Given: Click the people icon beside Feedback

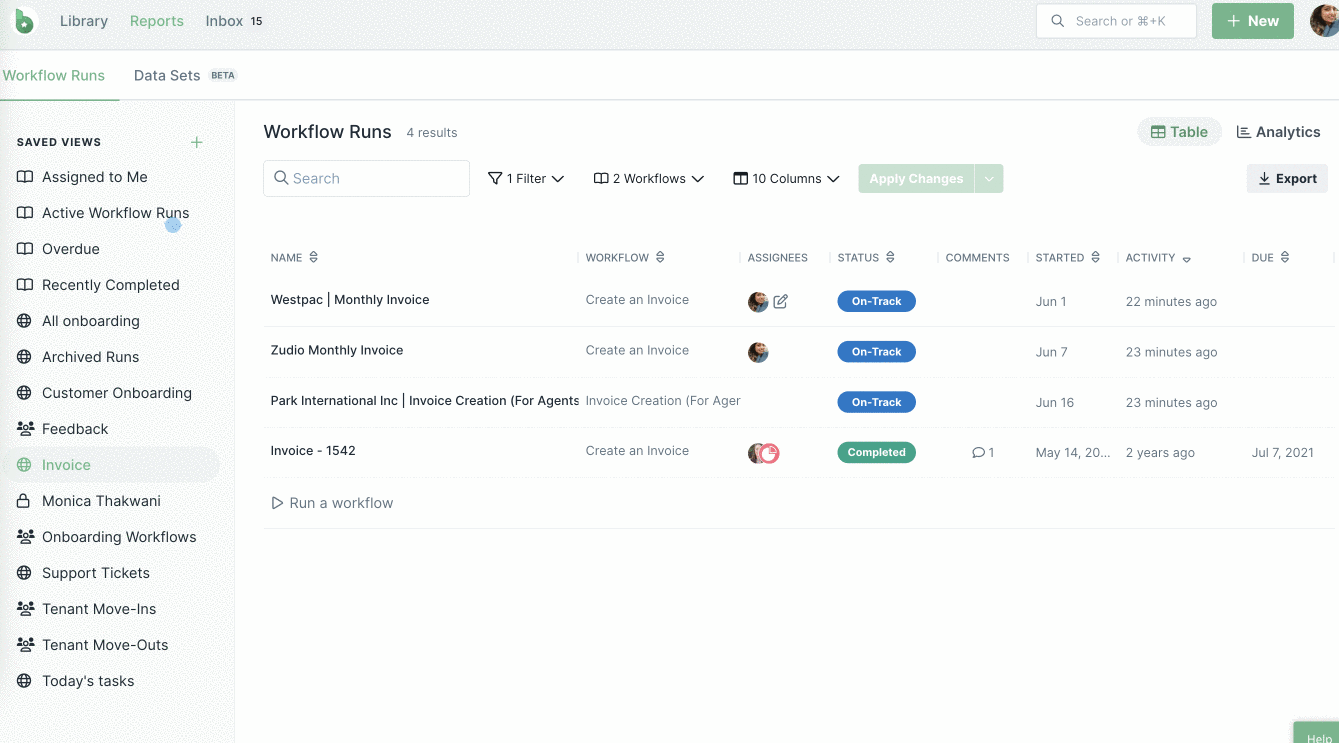Looking at the screenshot, I should pyautogui.click(x=25, y=429).
